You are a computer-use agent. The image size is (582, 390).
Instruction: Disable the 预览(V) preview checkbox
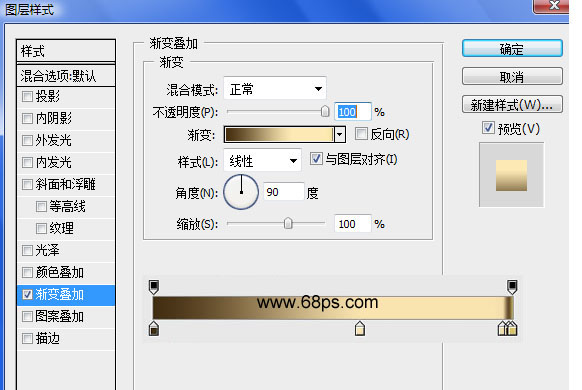coord(488,128)
